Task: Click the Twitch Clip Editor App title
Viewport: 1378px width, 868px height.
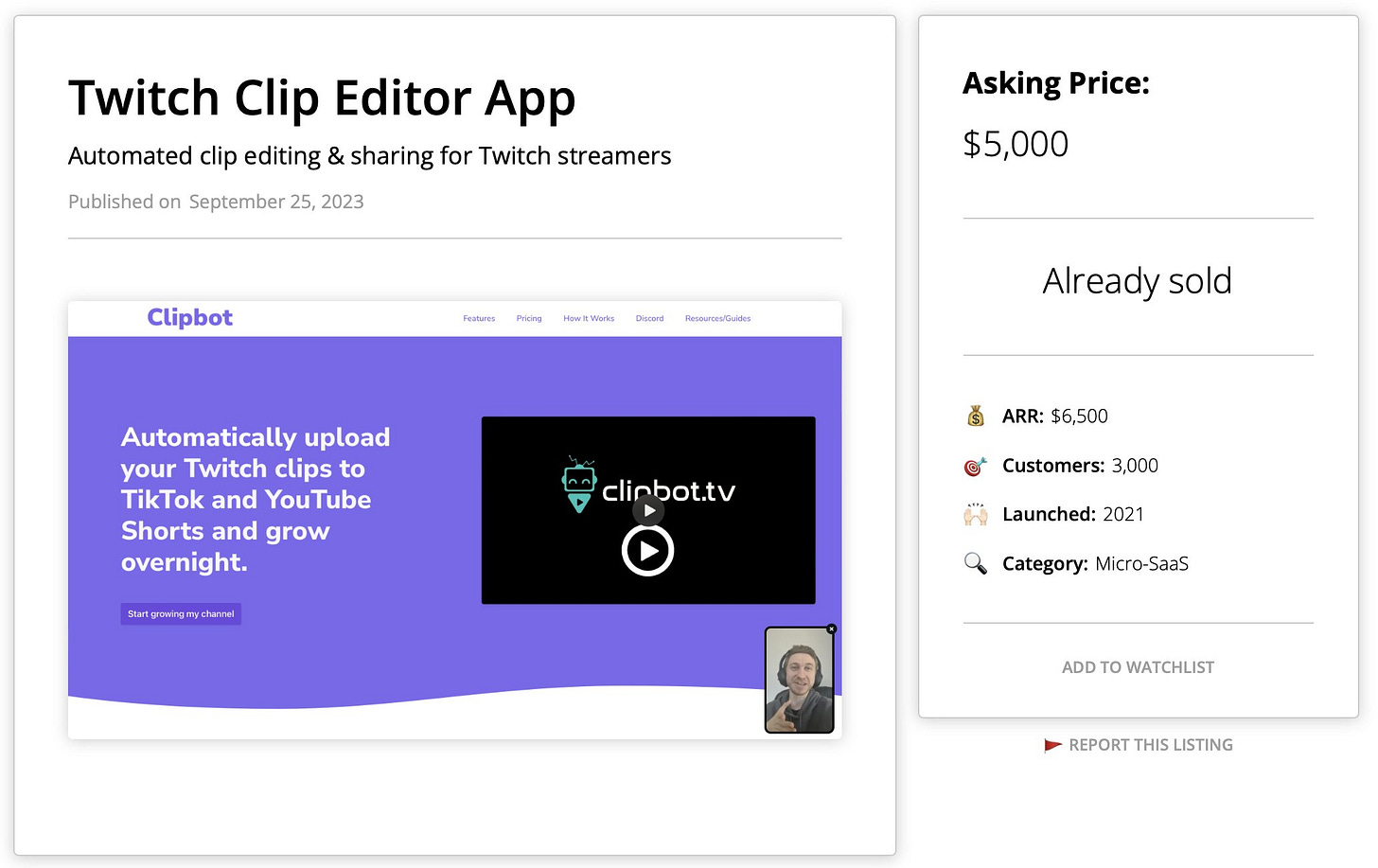Action: [x=322, y=98]
